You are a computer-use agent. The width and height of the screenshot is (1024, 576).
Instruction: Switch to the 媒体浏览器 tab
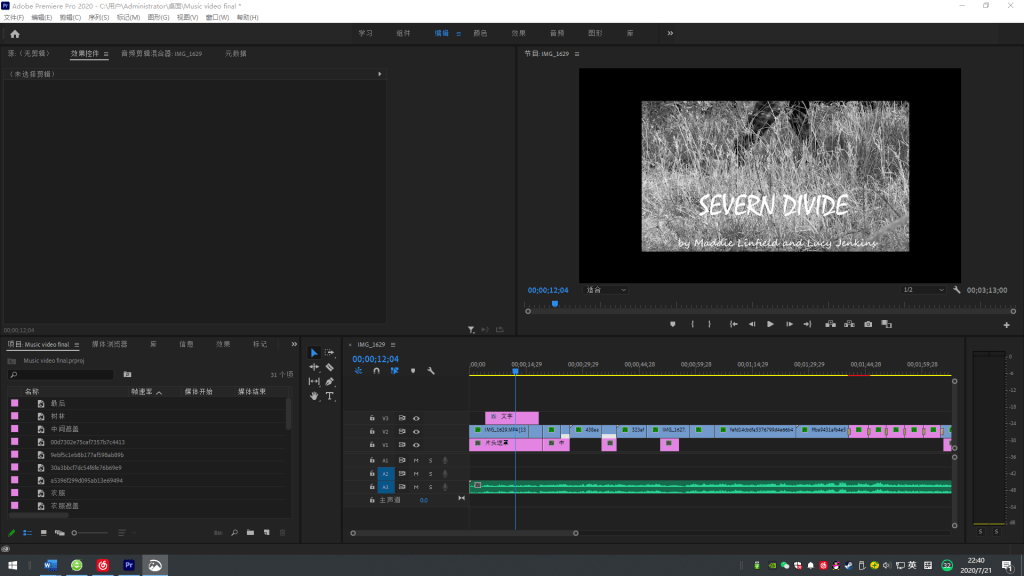tap(109, 344)
